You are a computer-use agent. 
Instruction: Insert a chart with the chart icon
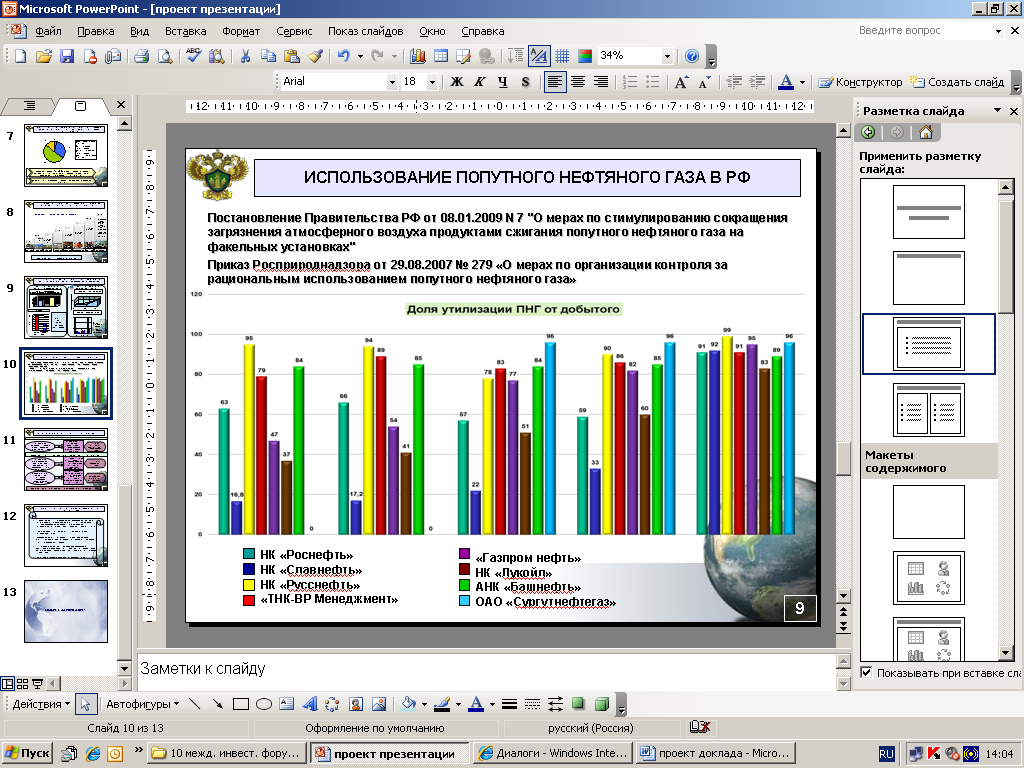click(417, 56)
